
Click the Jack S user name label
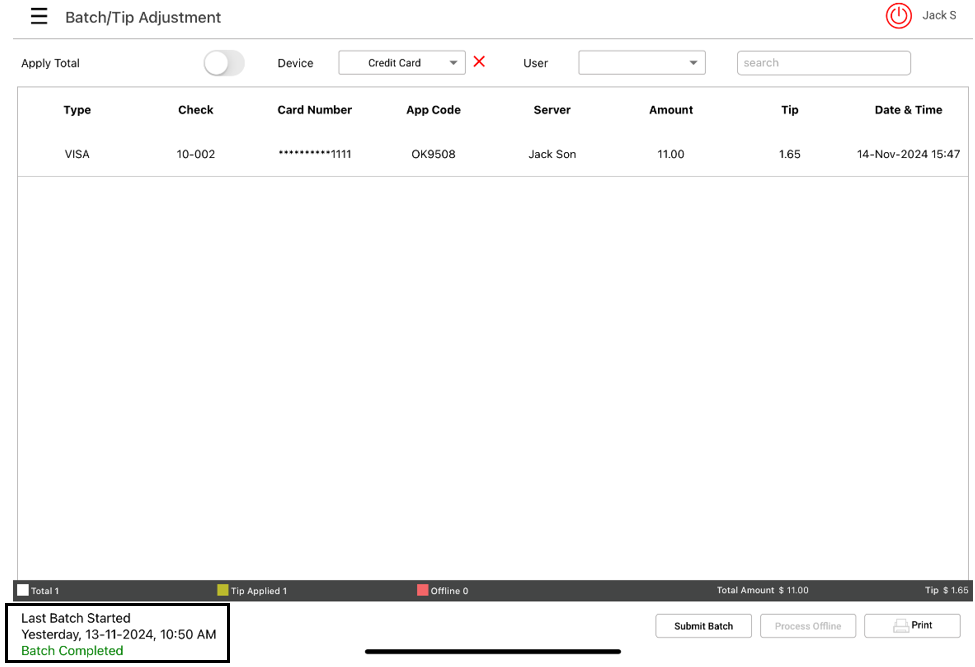coord(939,16)
